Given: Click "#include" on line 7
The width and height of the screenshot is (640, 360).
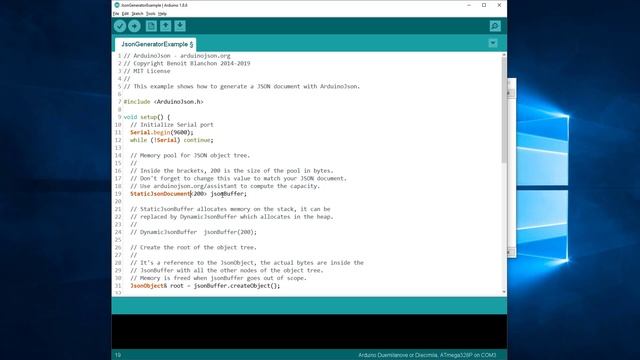Looking at the screenshot, I should tap(137, 102).
